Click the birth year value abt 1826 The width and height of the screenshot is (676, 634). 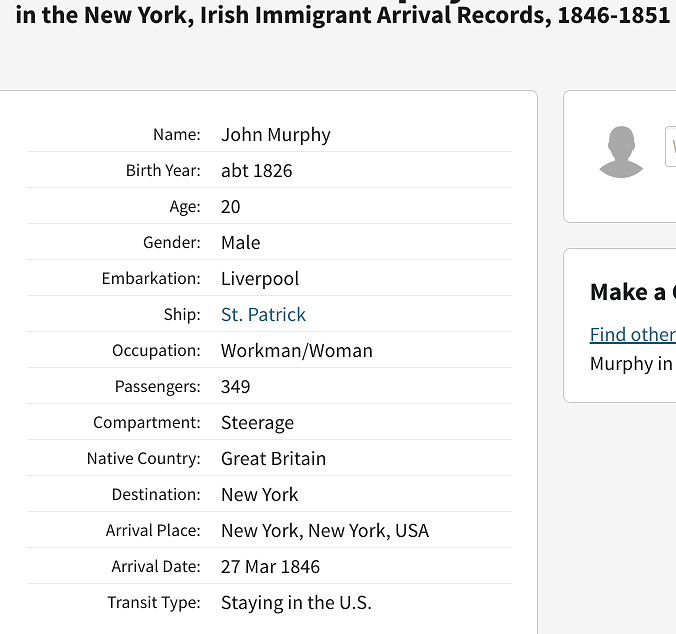click(256, 171)
